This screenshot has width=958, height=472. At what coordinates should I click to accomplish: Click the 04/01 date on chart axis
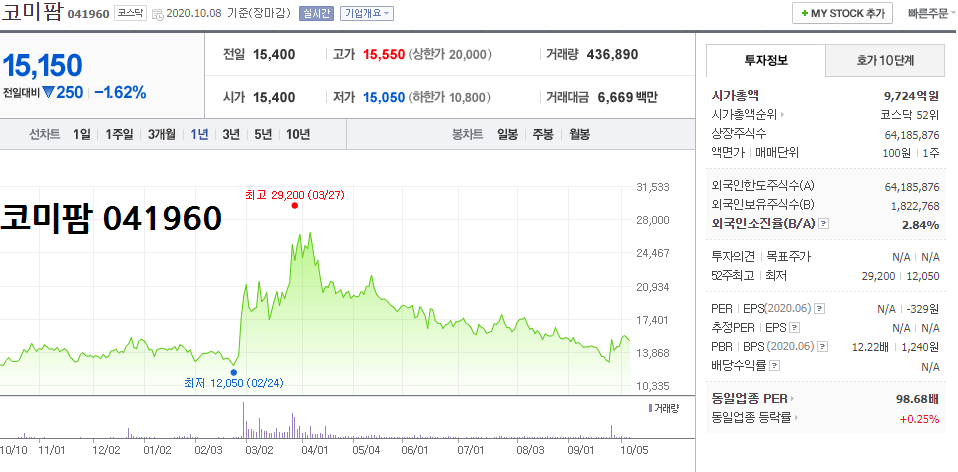click(x=315, y=451)
